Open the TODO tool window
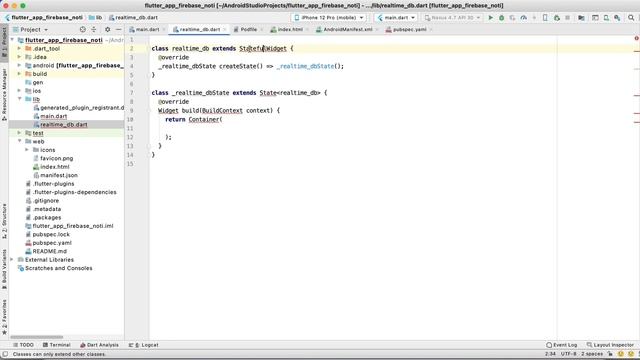This screenshot has height=360, width=640. pyautogui.click(x=23, y=345)
